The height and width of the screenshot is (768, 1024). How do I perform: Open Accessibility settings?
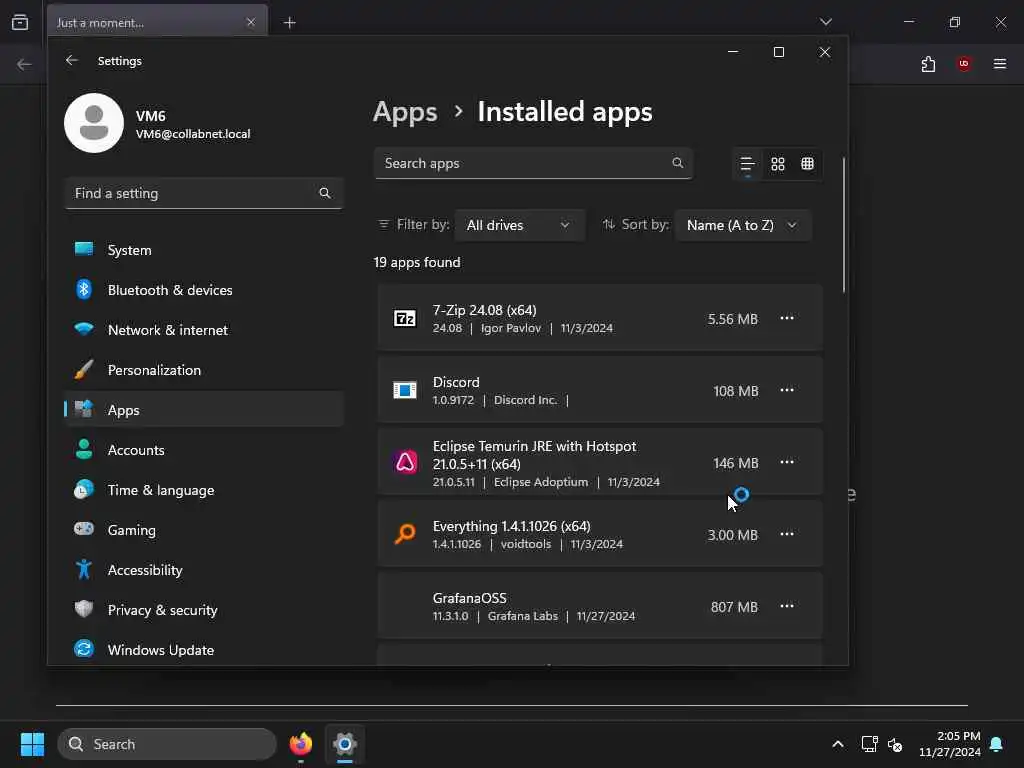[204, 570]
